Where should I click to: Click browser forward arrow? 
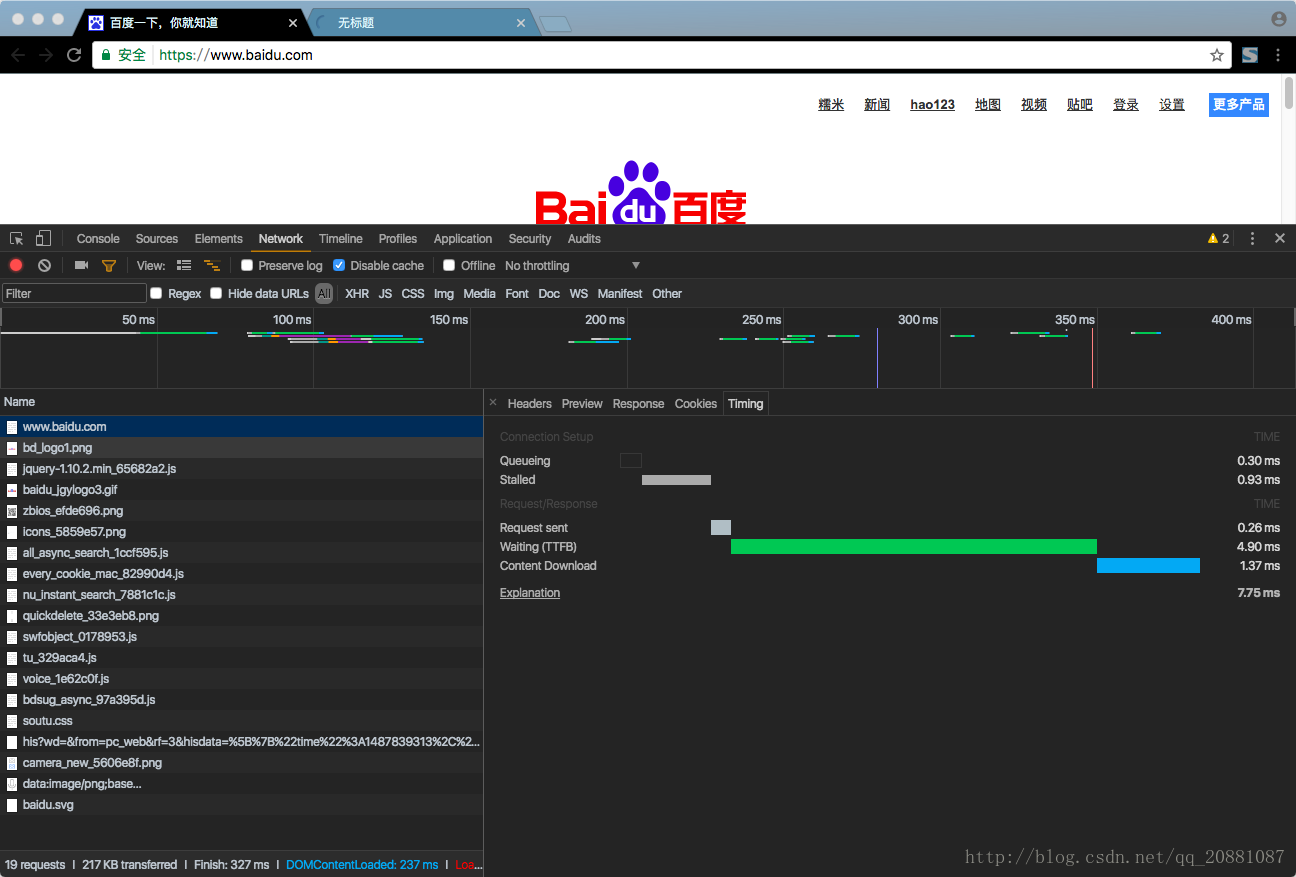(46, 55)
